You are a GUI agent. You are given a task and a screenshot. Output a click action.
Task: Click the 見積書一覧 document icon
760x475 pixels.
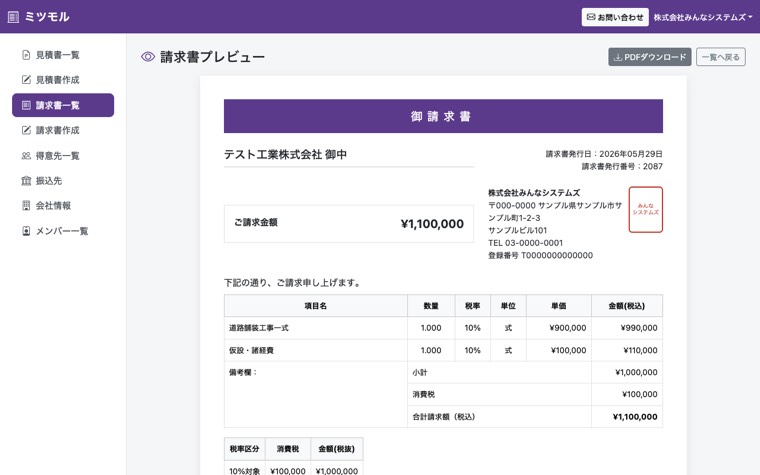26,55
